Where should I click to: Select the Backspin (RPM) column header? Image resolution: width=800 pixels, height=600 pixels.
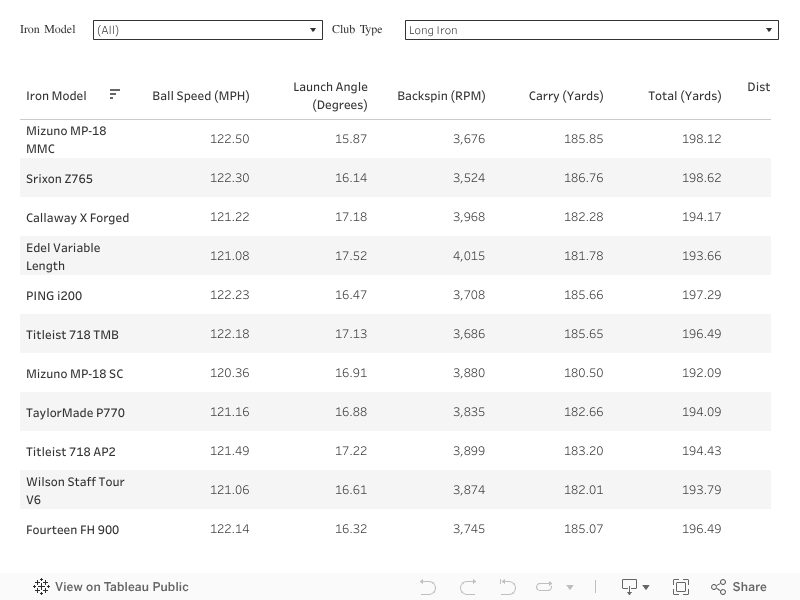pos(441,96)
